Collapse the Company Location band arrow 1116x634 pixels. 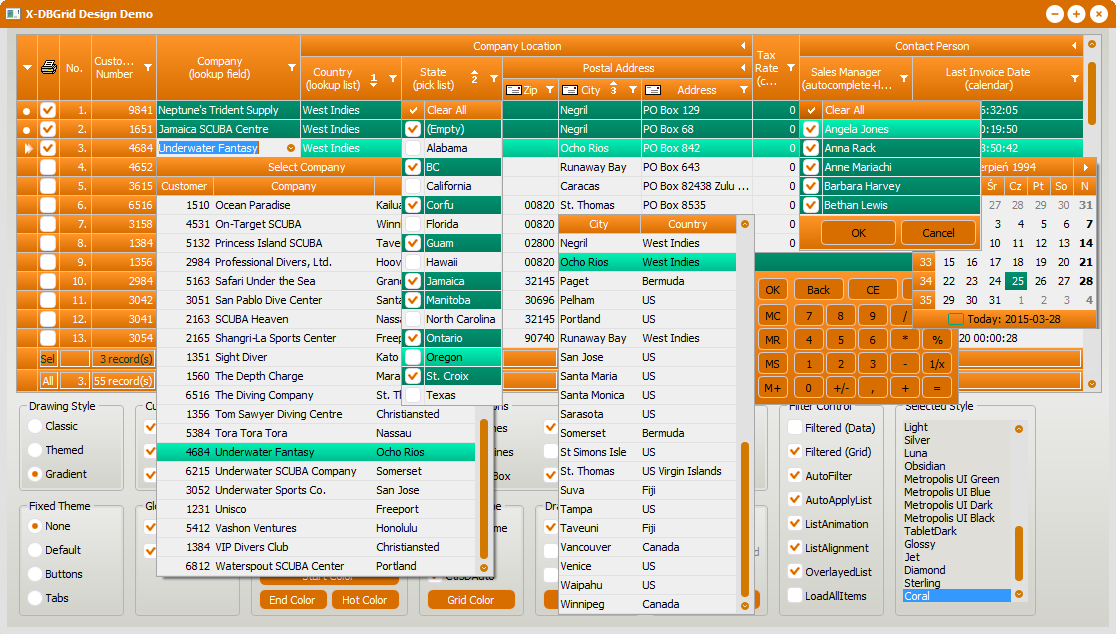click(743, 46)
